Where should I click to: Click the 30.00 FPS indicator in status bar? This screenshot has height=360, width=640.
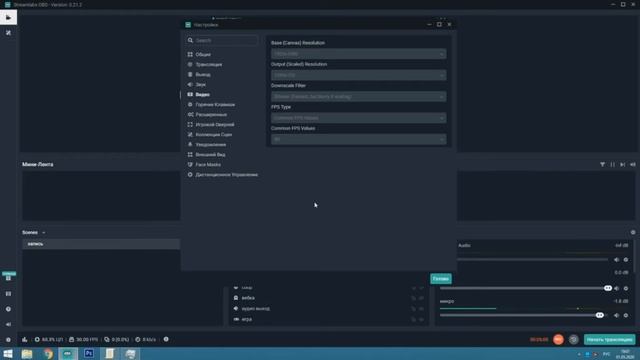coord(84,340)
